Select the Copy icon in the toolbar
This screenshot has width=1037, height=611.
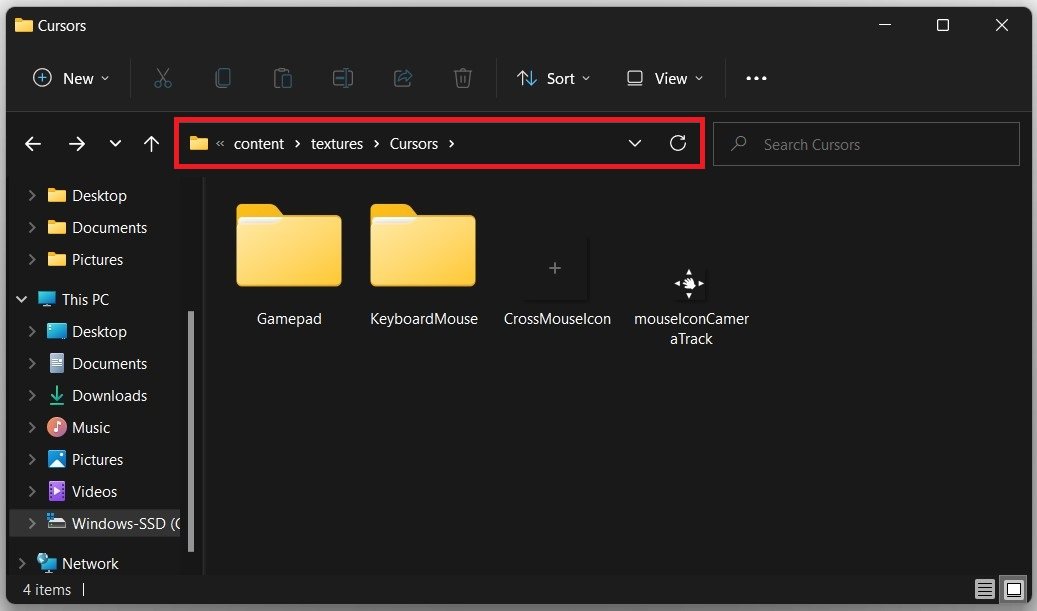click(223, 78)
